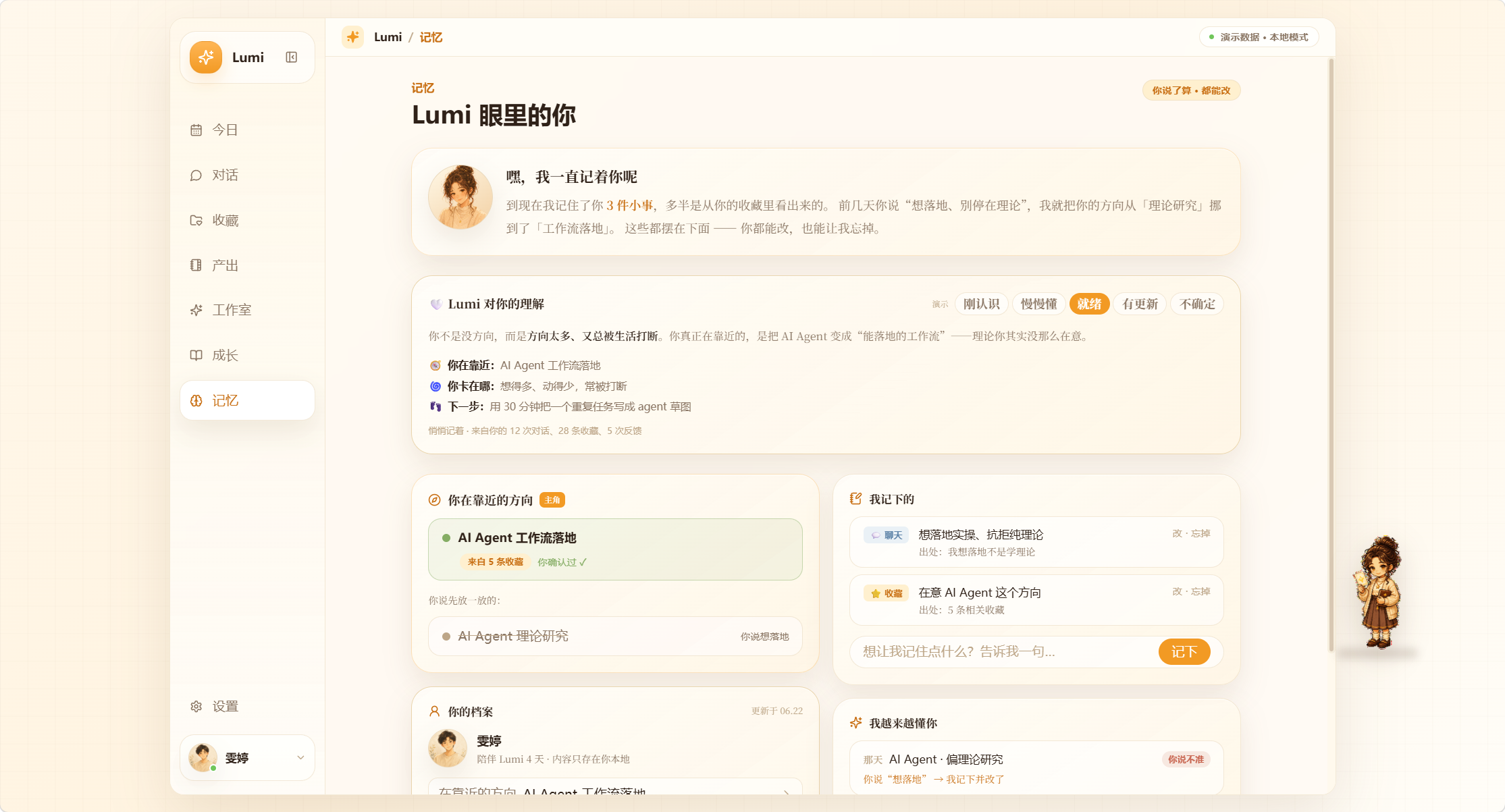
Task: Click the sparkle icon in the breadcrumb bar
Action: [352, 37]
